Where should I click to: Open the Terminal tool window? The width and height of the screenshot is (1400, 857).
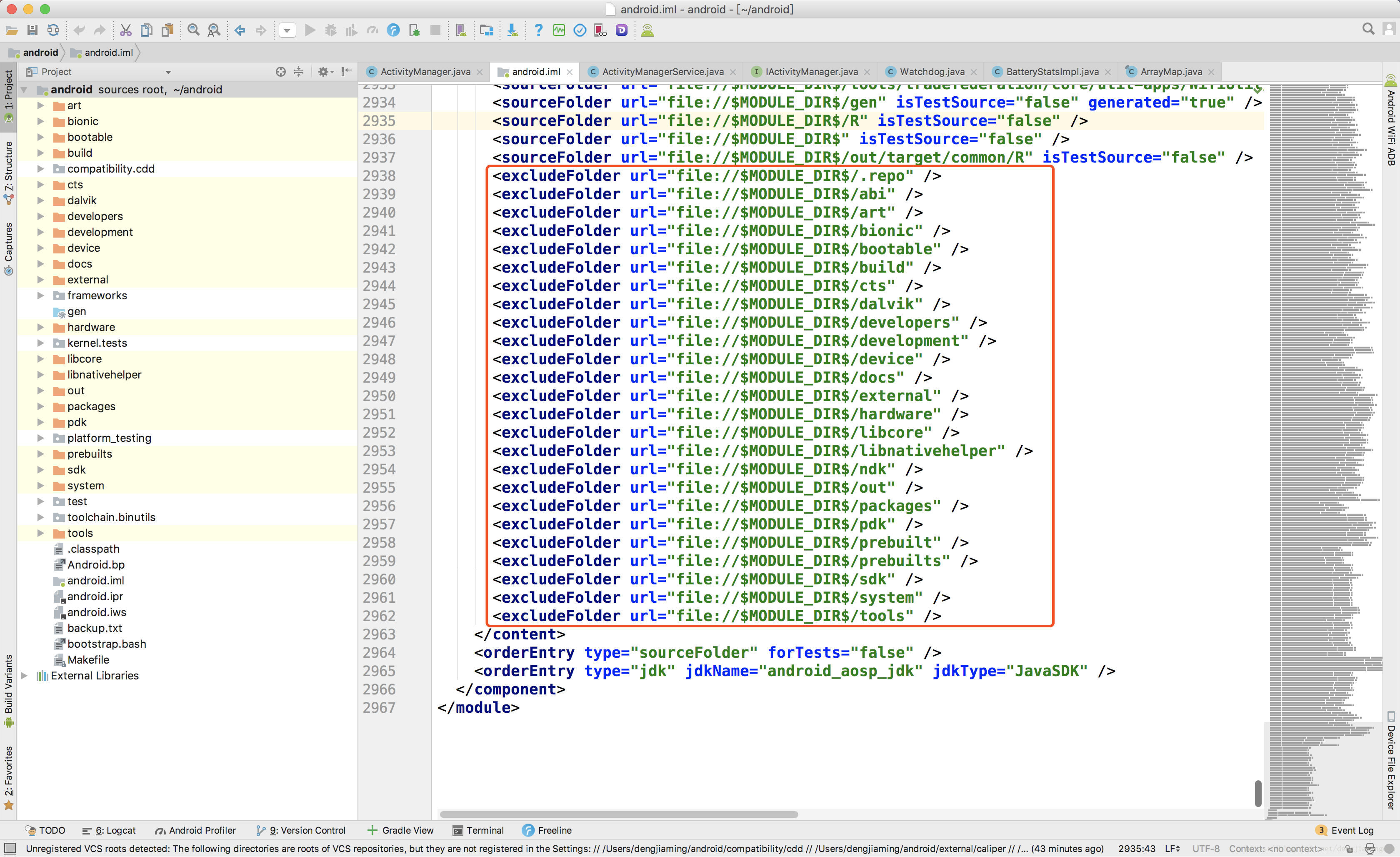[x=478, y=830]
